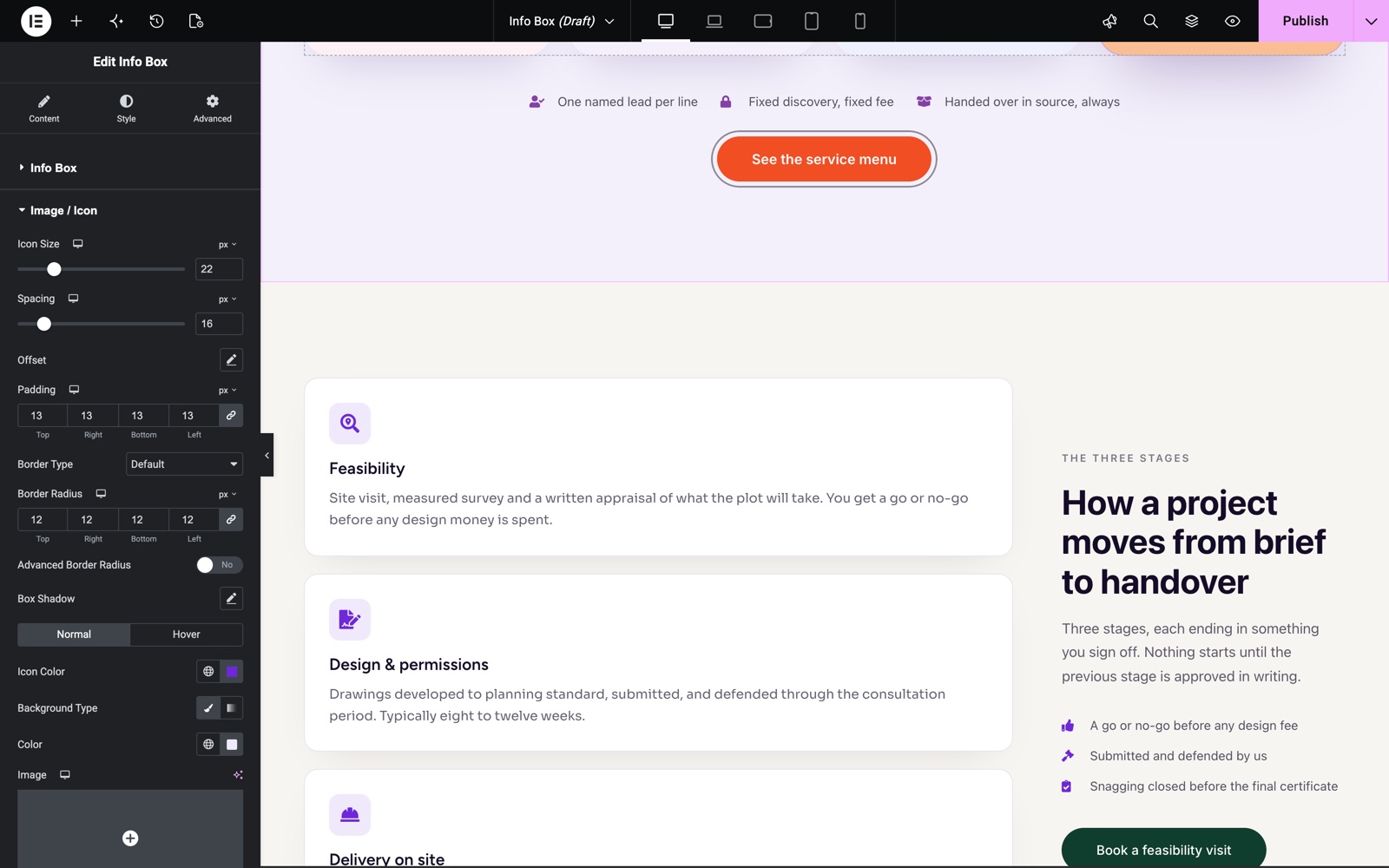This screenshot has height=868, width=1389.
Task: Change Icon Size unit px dropdown
Action: point(227,245)
